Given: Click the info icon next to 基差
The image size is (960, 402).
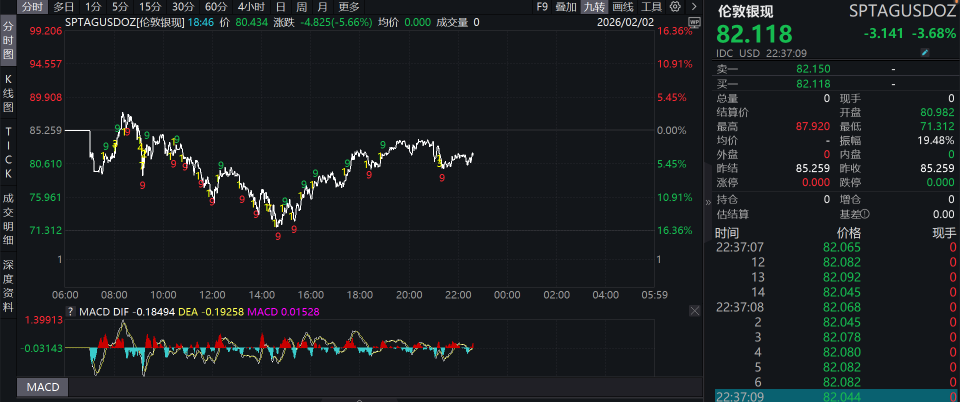Looking at the screenshot, I should 864,214.
